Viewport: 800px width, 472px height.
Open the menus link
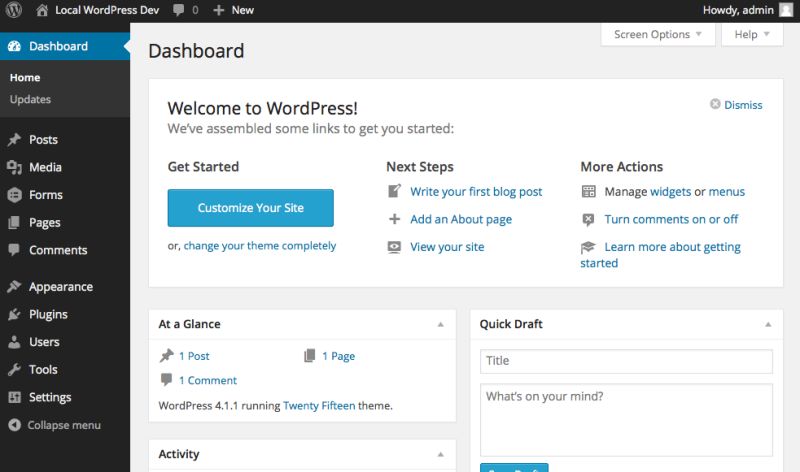(x=727, y=191)
